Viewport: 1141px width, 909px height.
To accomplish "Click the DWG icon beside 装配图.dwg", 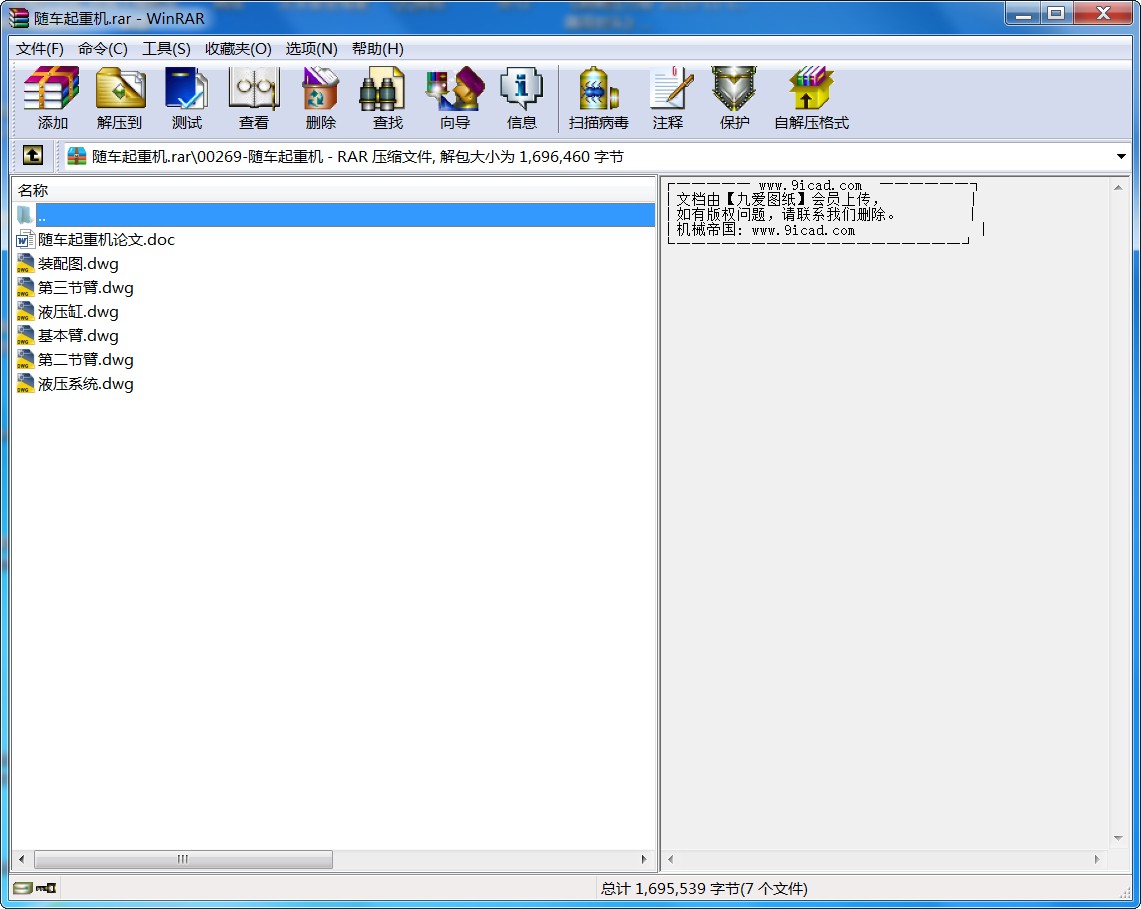I will [x=25, y=263].
